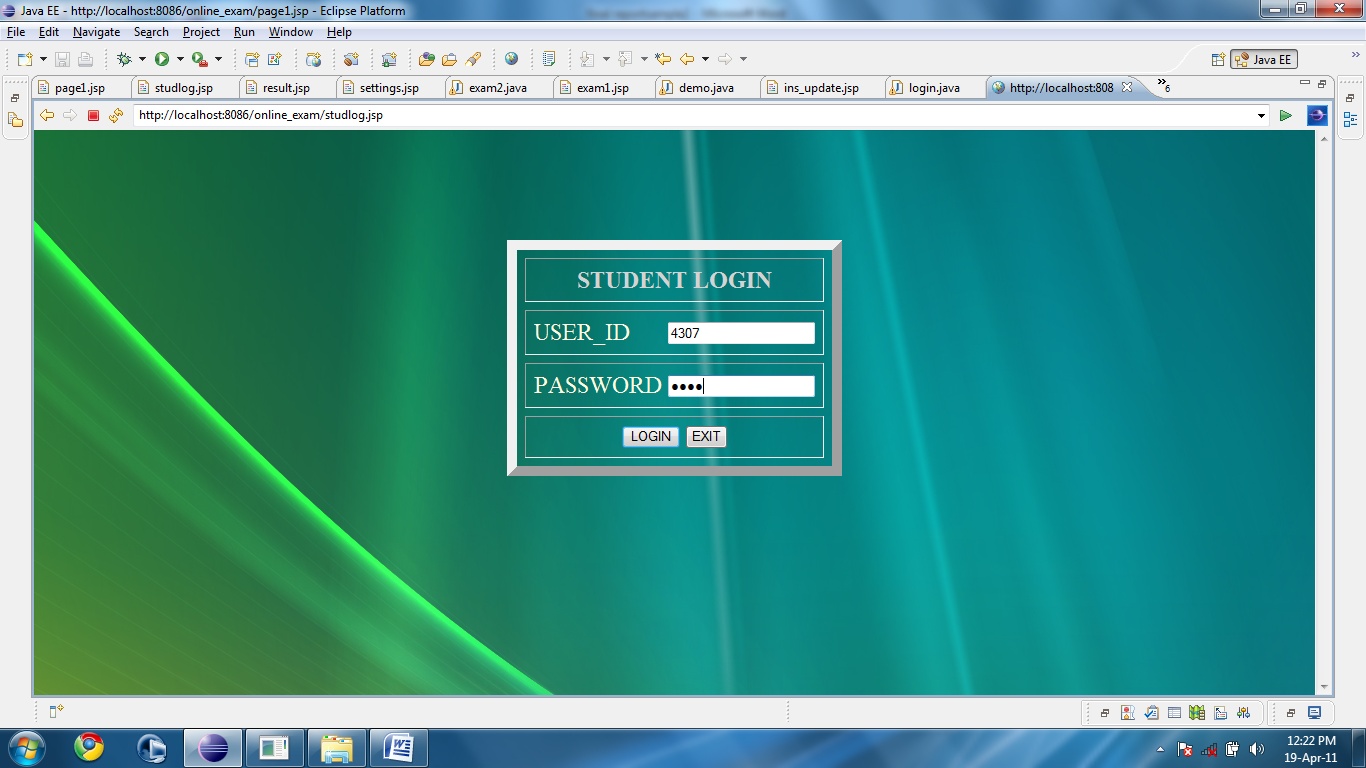
Task: Open the Project Explorer icon in left trim
Action: point(15,120)
